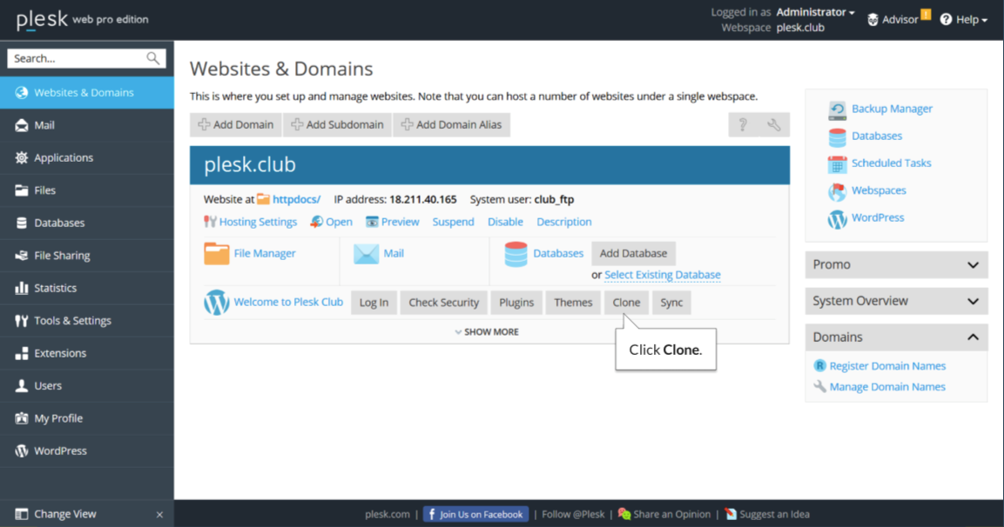
Task: Click the Plugins button
Action: (x=516, y=302)
